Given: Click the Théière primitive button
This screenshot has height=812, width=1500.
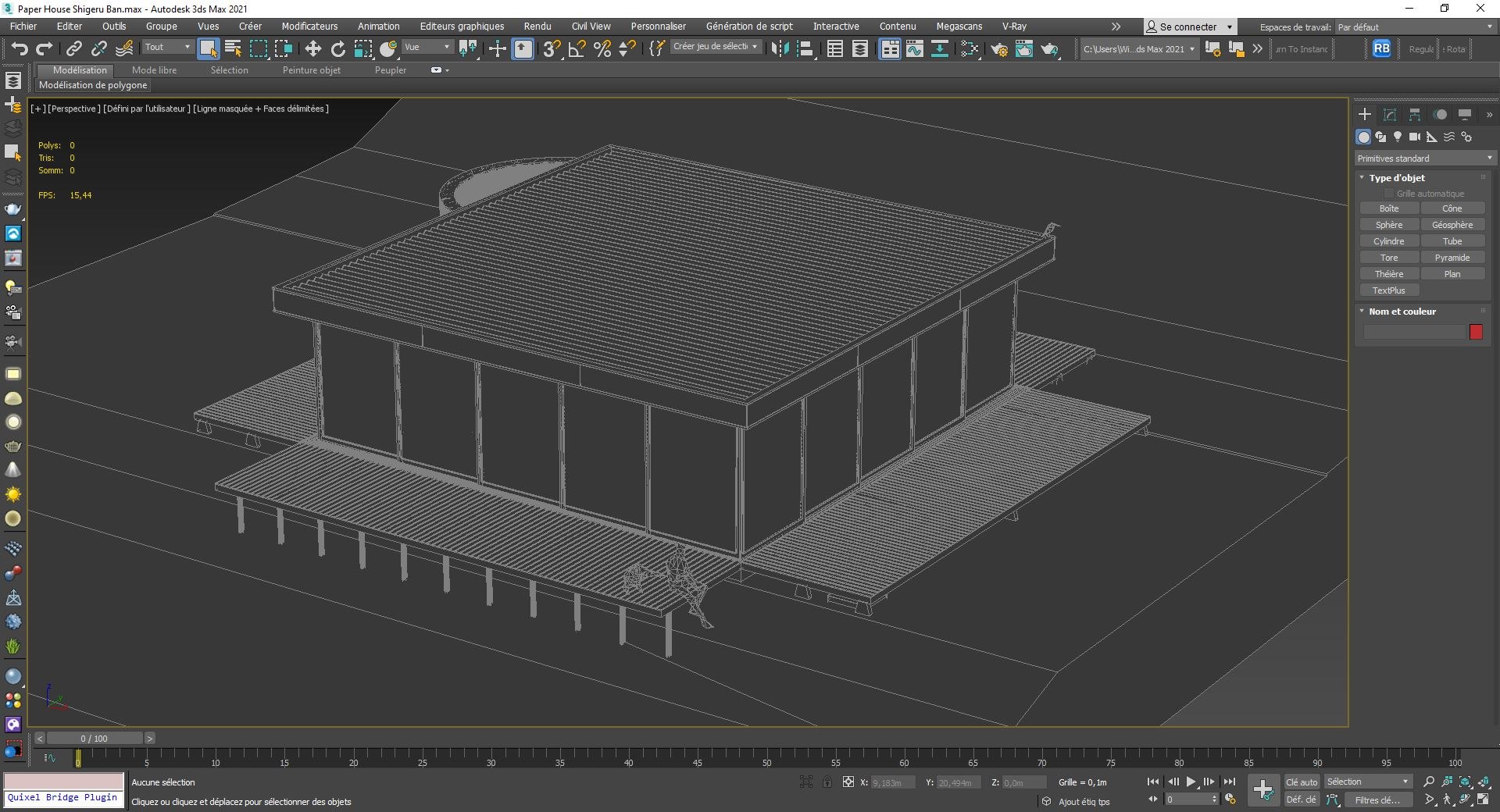Looking at the screenshot, I should coord(1389,274).
